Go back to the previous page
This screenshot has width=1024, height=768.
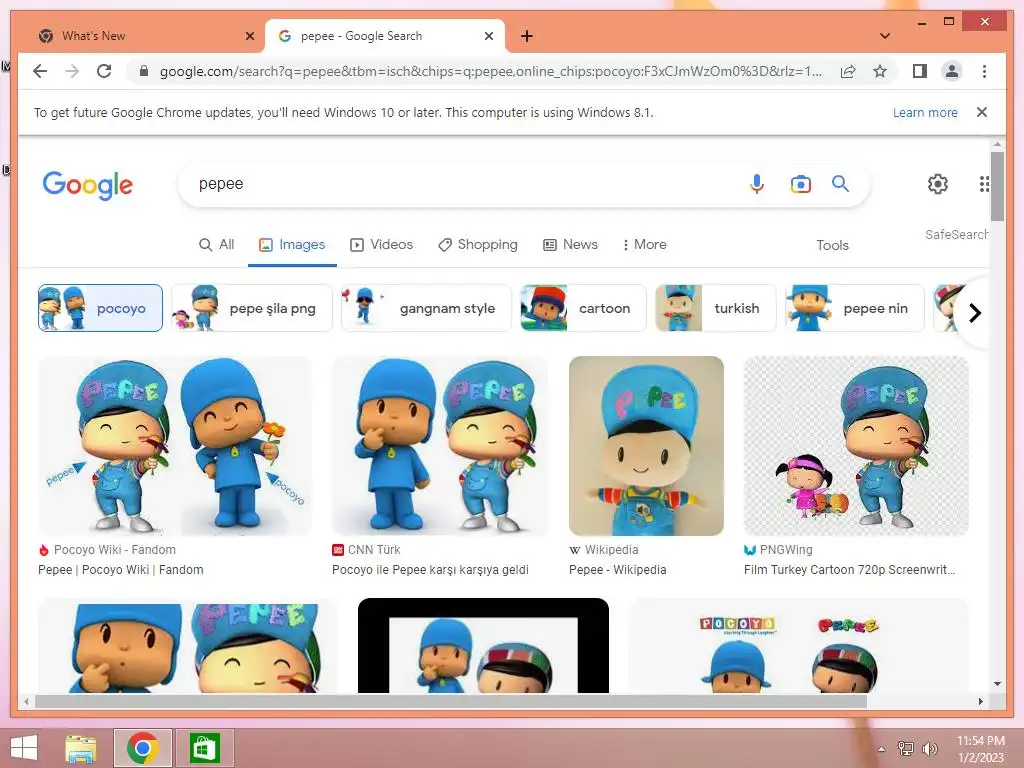40,71
